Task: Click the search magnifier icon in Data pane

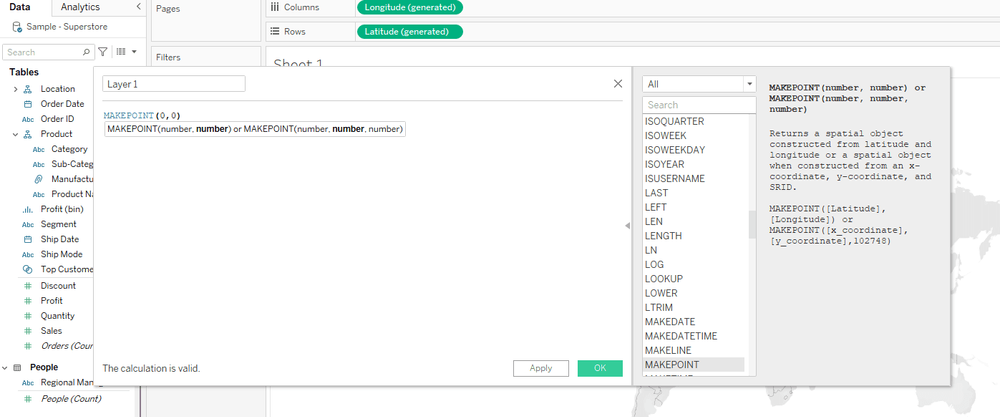Action: tap(86, 52)
